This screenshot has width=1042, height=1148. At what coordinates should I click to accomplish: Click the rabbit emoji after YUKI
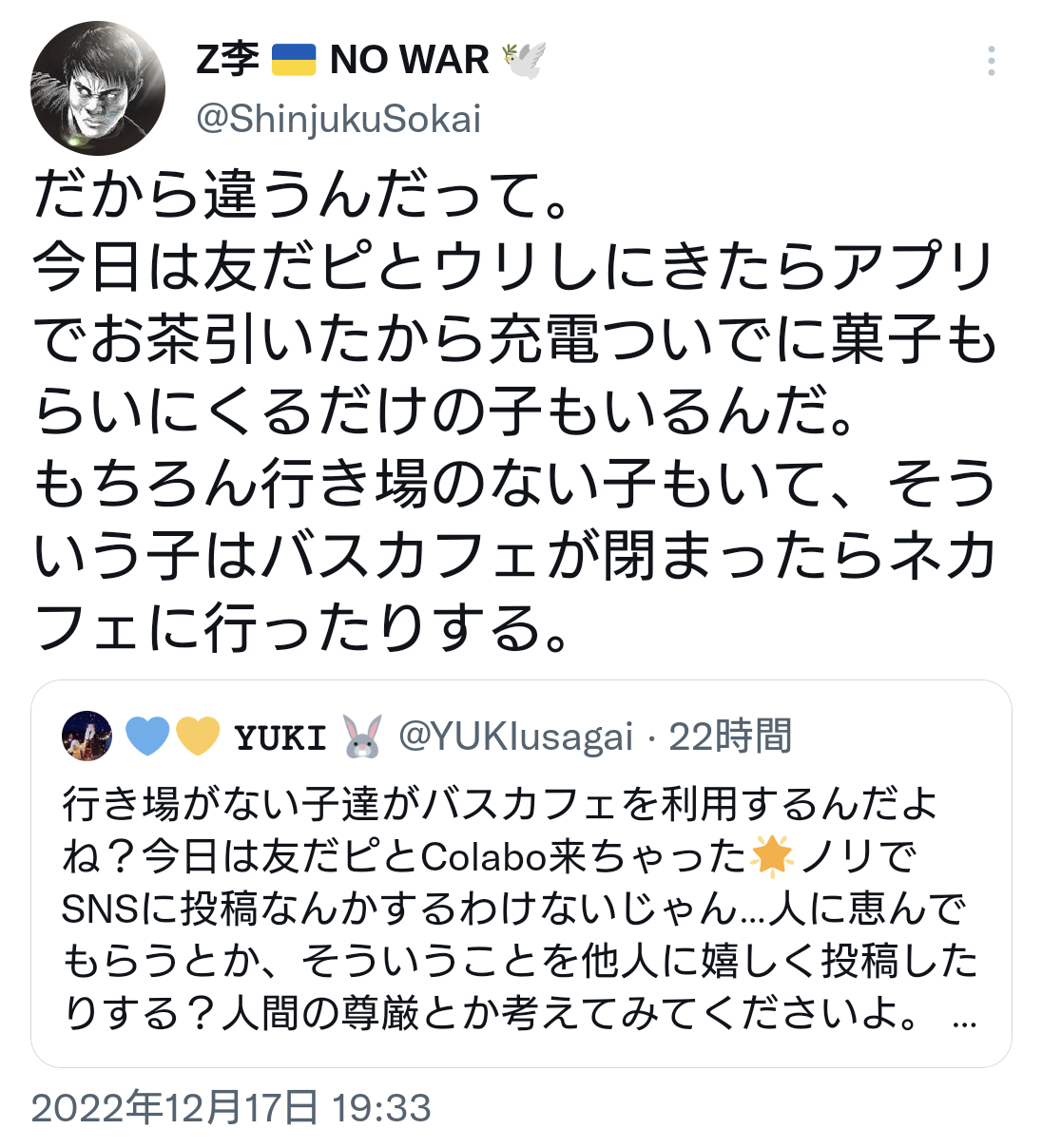(x=361, y=737)
